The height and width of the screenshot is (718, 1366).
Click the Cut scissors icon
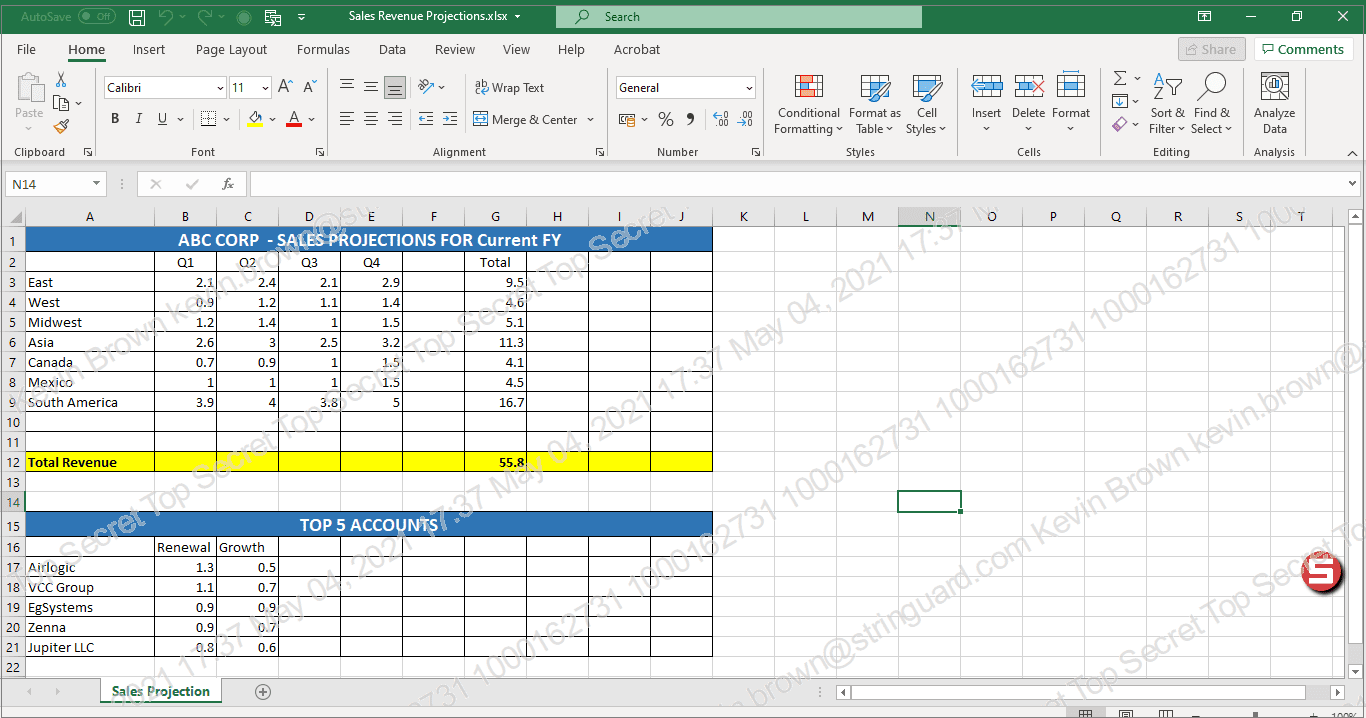(x=61, y=79)
